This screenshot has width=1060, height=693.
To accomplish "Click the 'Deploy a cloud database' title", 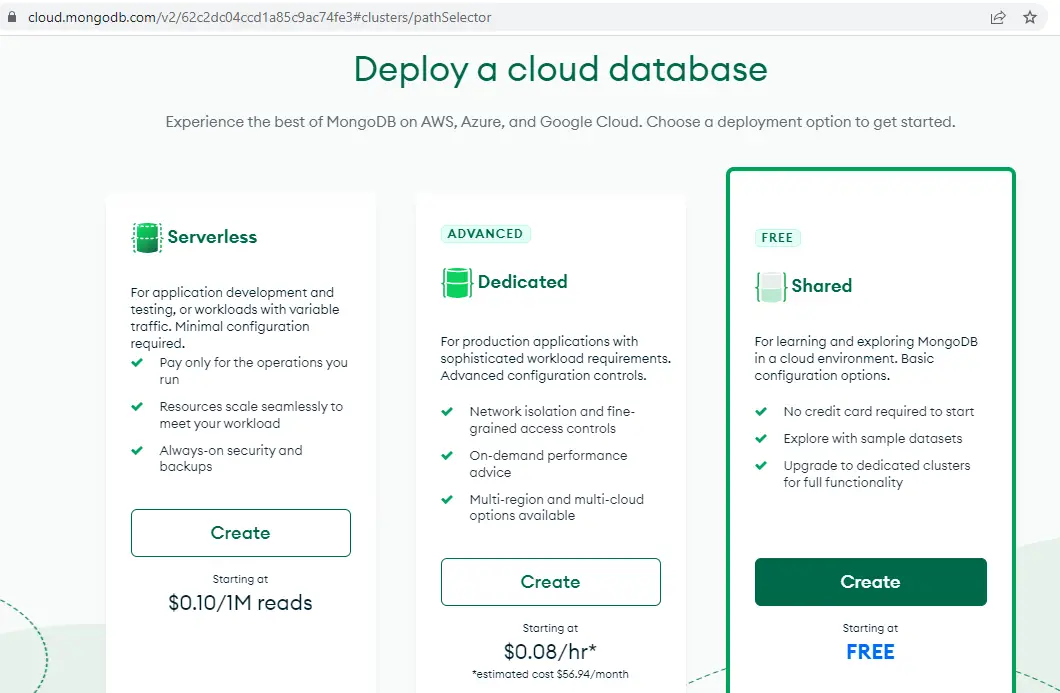I will [x=560, y=70].
